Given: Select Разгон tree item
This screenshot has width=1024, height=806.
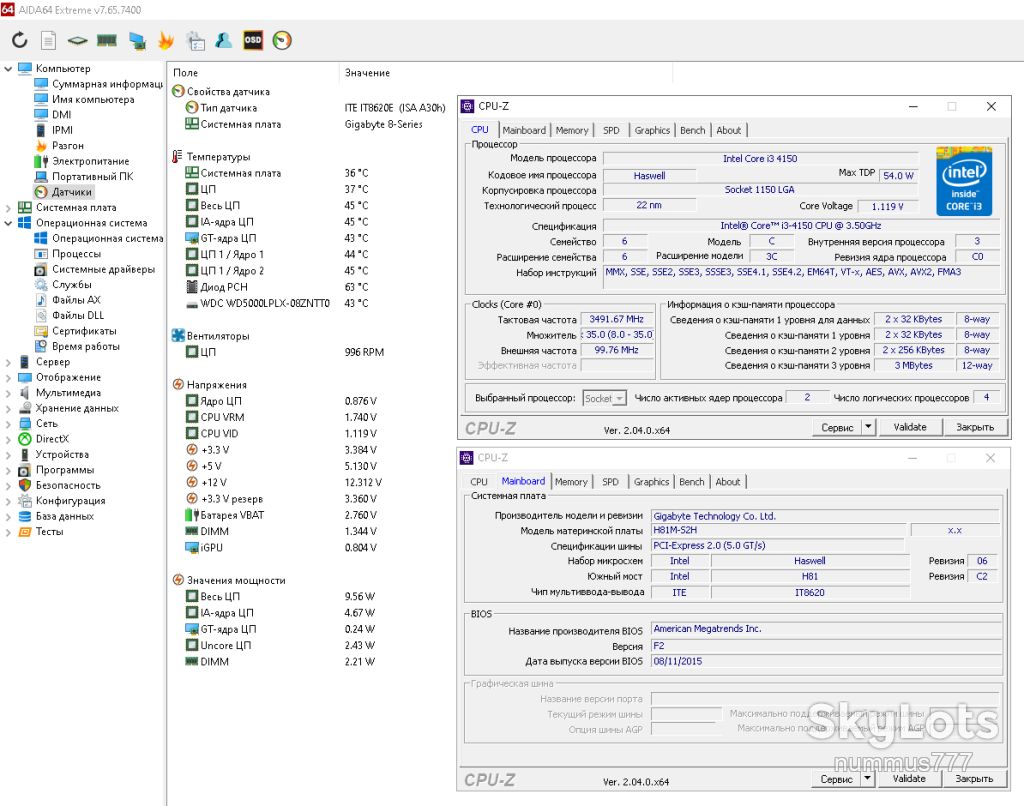Looking at the screenshot, I should pos(68,146).
